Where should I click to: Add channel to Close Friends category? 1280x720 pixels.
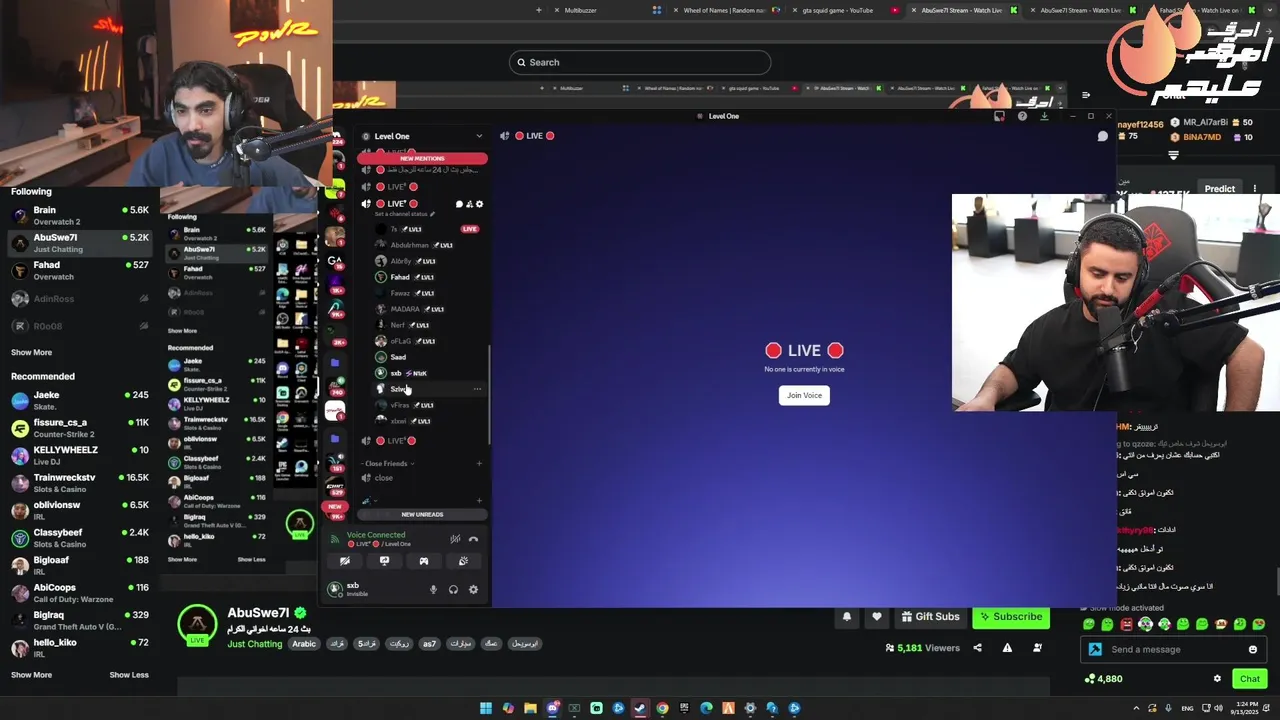pos(479,463)
